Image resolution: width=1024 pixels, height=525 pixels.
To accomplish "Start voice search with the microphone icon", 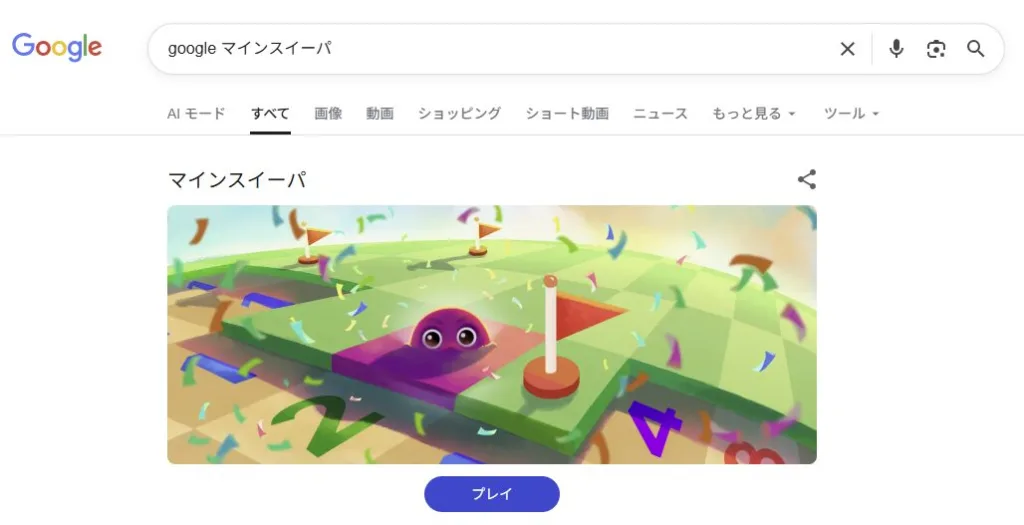I will tap(896, 49).
